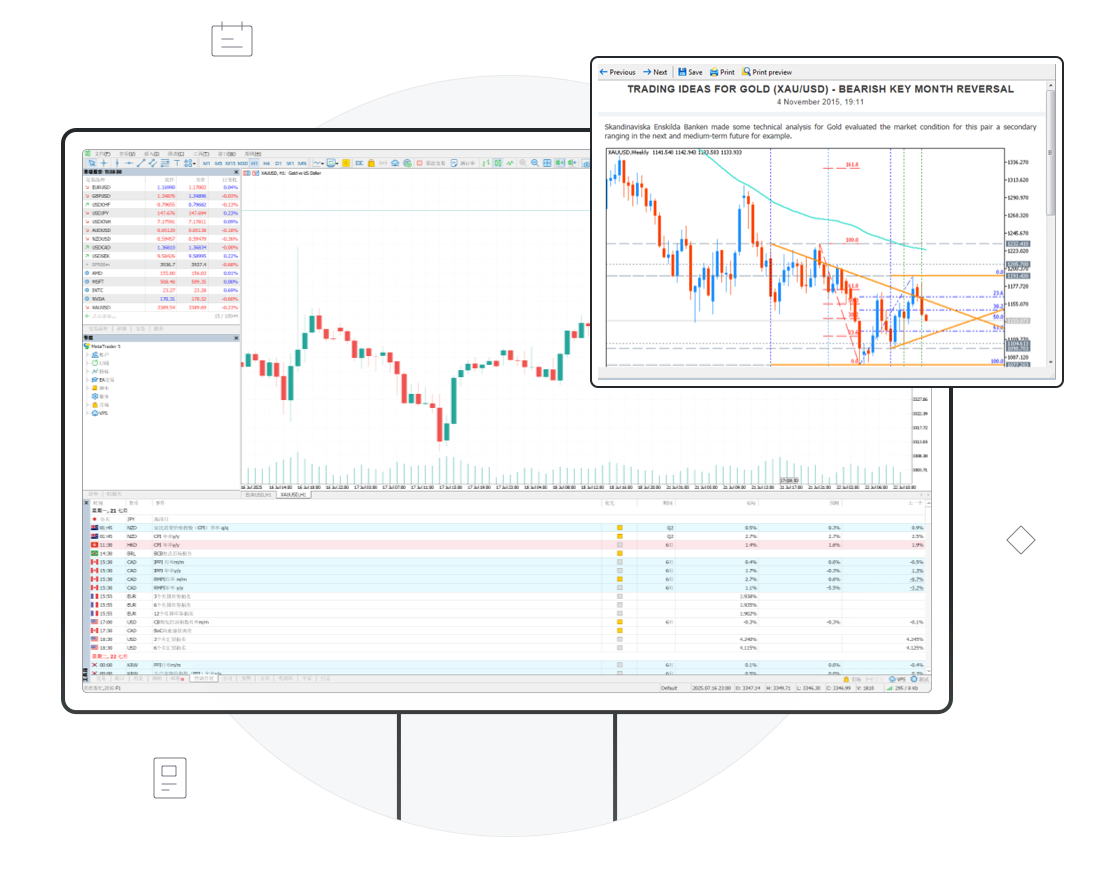The image size is (1120, 896).
Task: Select the text label drawing tool
Action: pyautogui.click(x=178, y=163)
